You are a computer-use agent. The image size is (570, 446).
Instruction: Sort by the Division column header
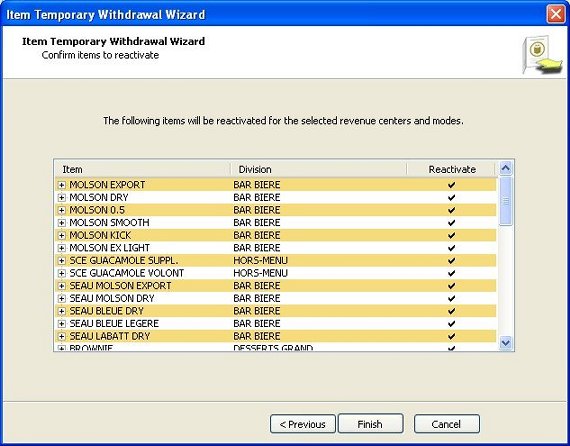tap(319, 169)
